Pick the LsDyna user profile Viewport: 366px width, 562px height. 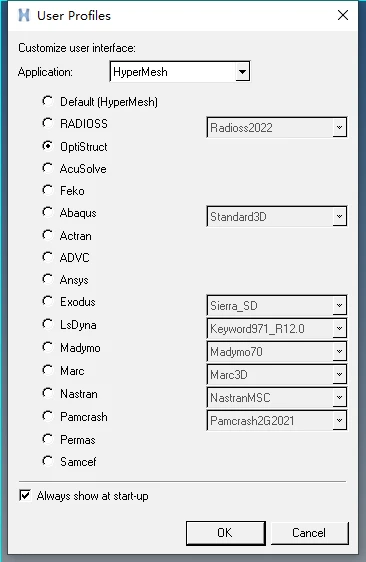[48, 324]
